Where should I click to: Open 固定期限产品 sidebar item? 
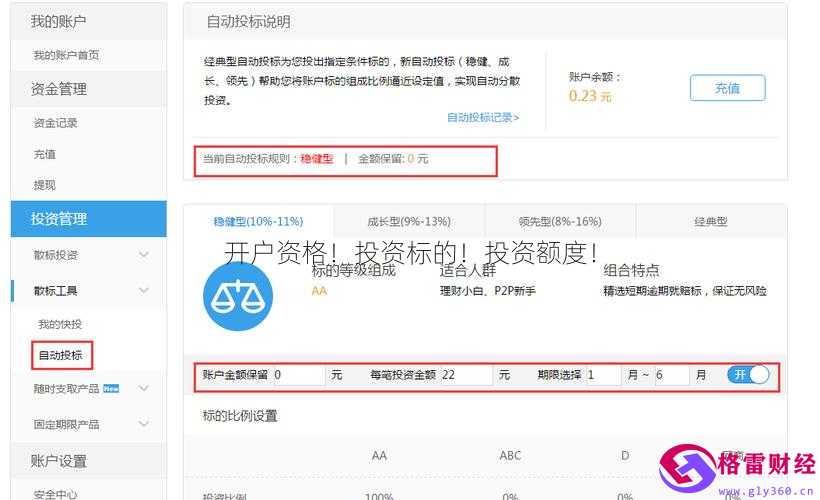pyautogui.click(x=66, y=424)
